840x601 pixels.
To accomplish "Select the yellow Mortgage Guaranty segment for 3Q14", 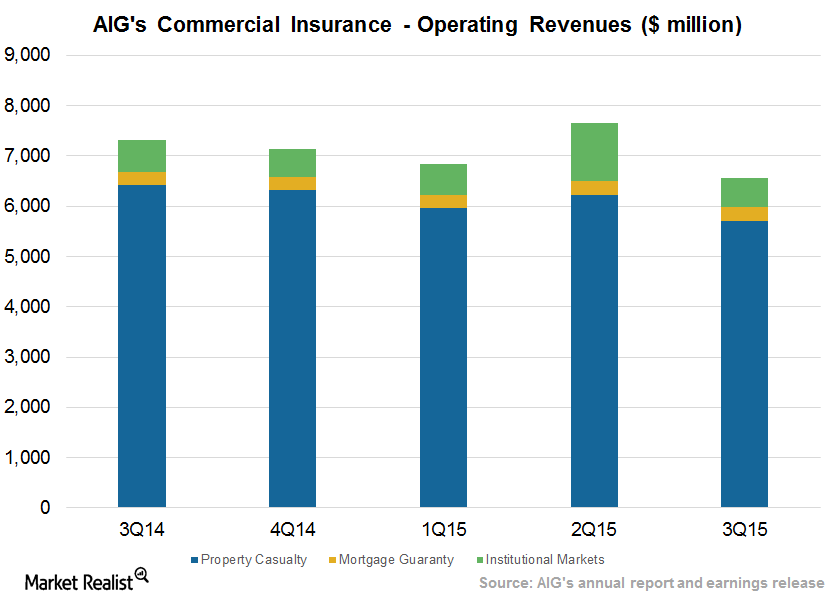I will 142,179.
